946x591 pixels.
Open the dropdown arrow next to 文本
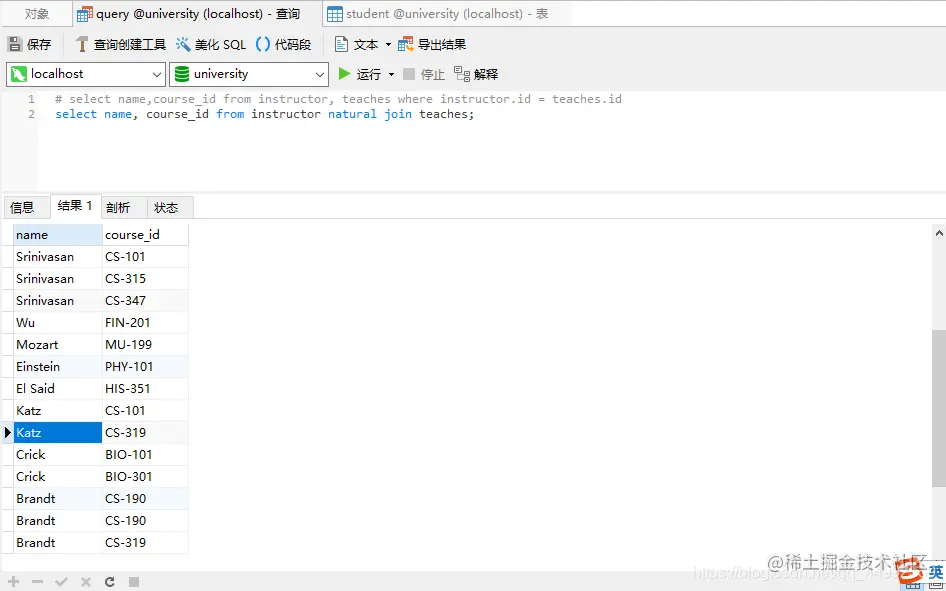(388, 45)
